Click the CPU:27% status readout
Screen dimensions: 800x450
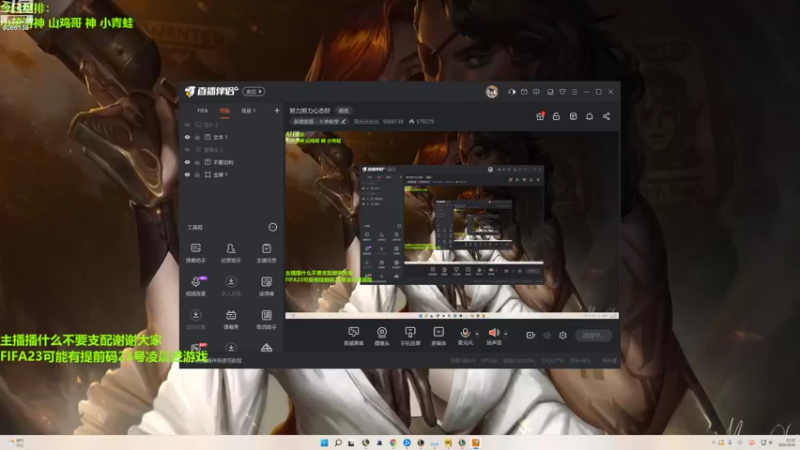tap(553, 361)
